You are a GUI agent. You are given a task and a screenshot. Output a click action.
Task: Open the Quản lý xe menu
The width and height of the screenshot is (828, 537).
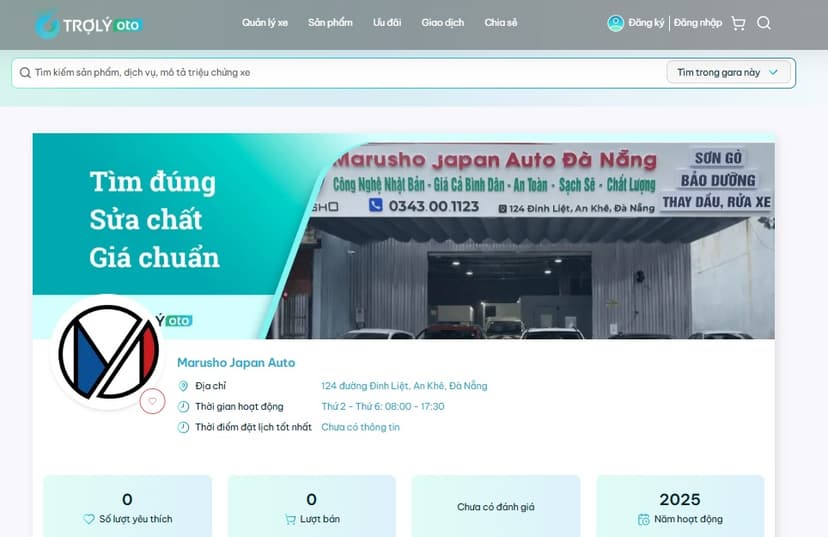tap(265, 23)
